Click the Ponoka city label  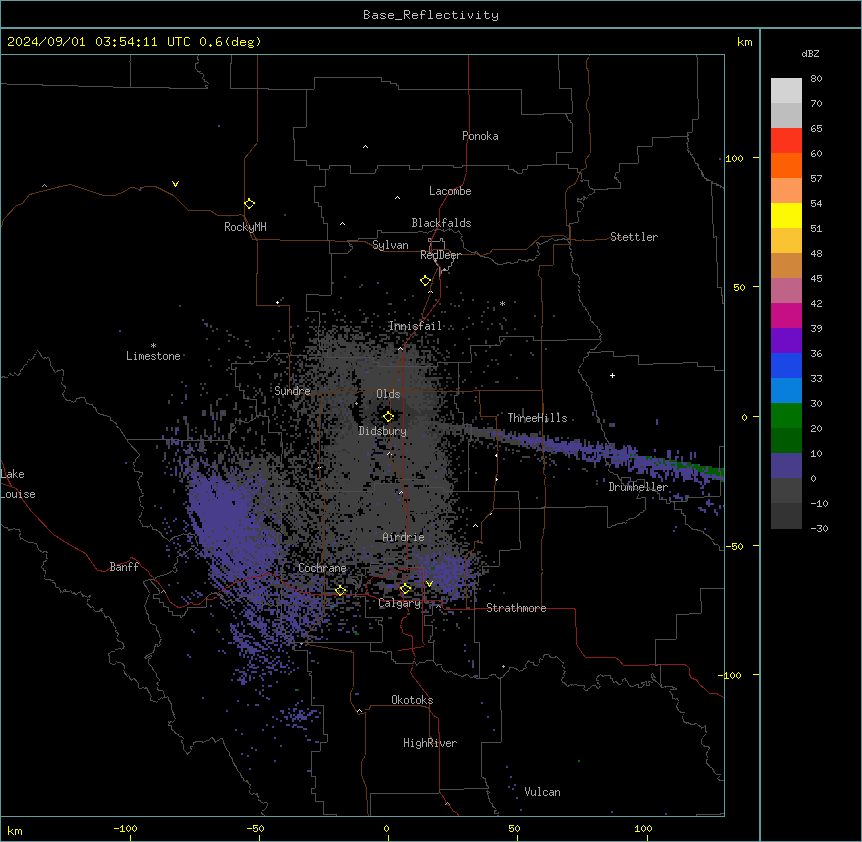[x=480, y=136]
